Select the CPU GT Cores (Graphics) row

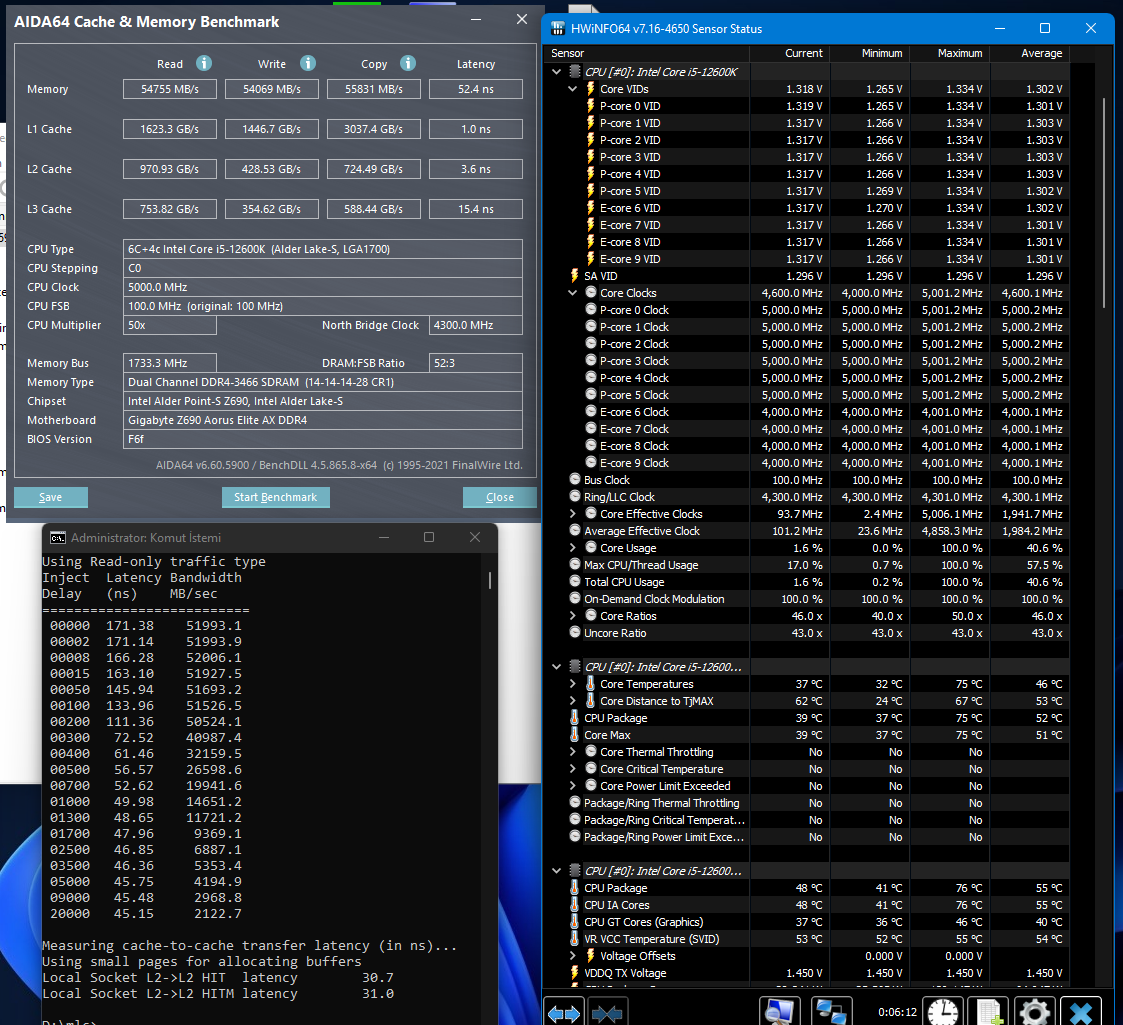tap(807, 922)
